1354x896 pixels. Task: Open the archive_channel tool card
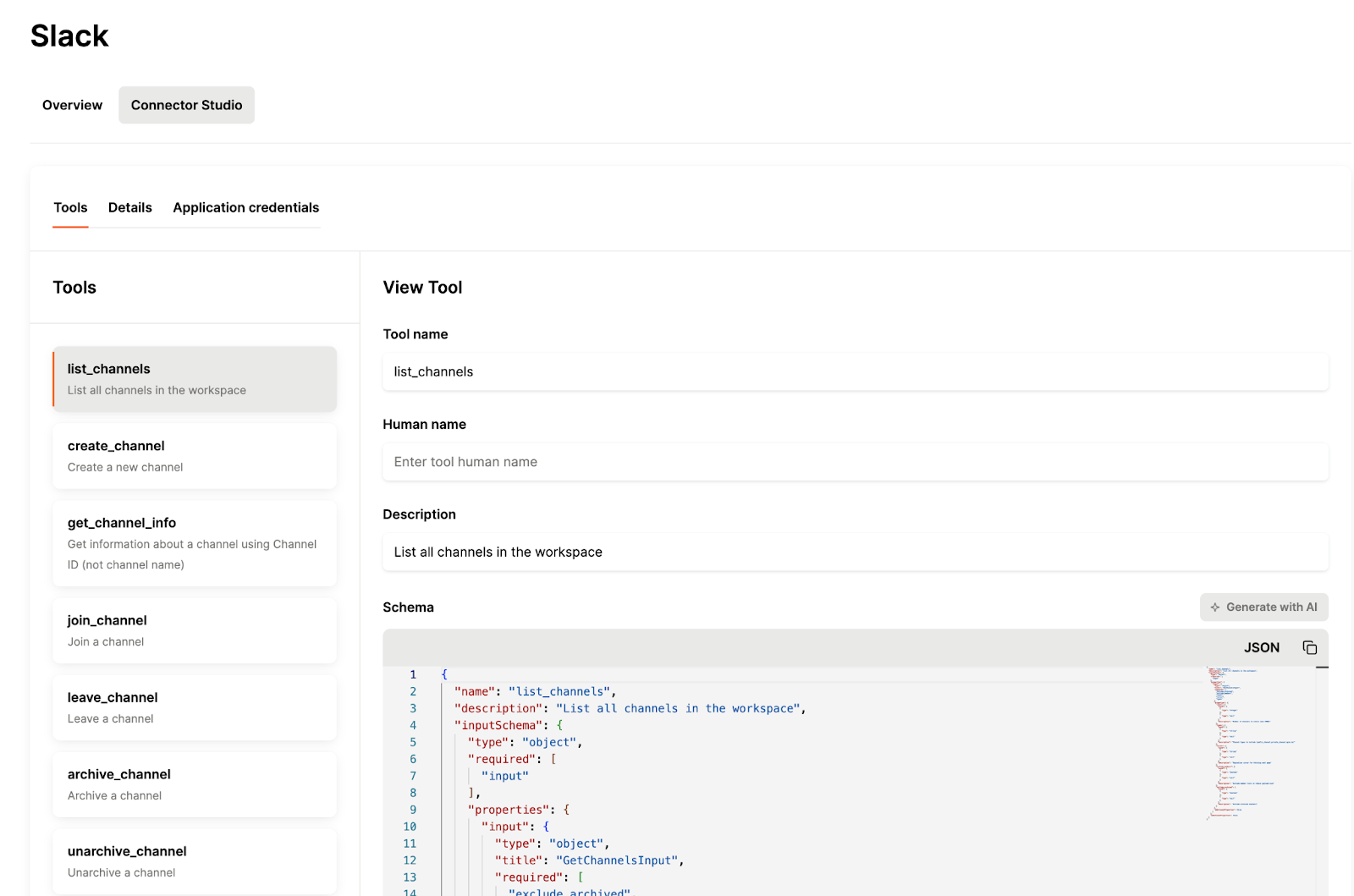(x=195, y=784)
